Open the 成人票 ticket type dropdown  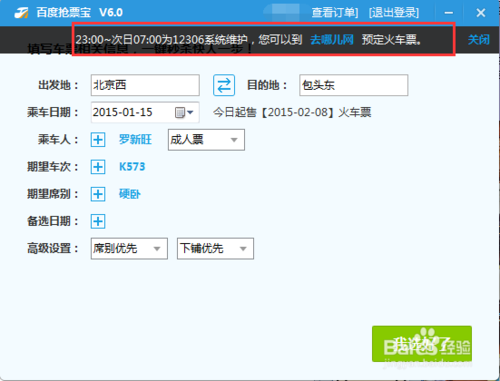point(206,140)
